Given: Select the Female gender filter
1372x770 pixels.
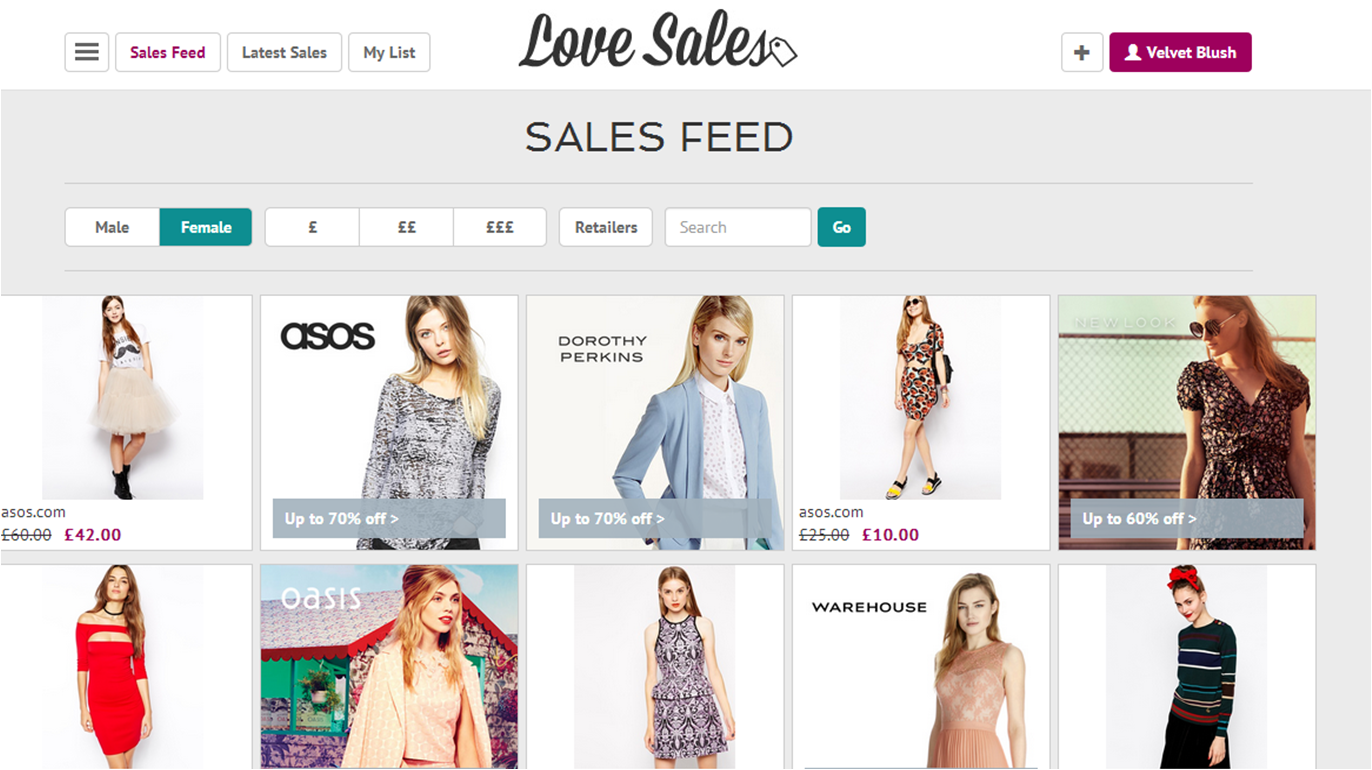Looking at the screenshot, I should point(206,227).
